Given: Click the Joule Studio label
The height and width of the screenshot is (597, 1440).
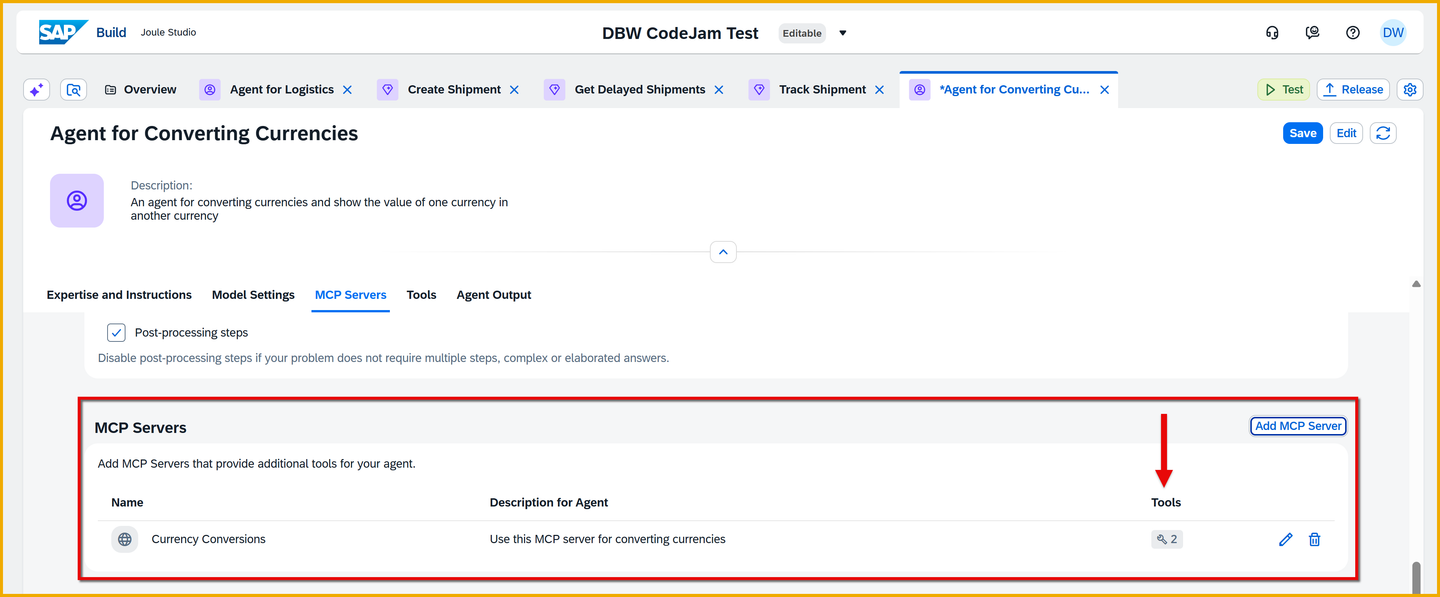Looking at the screenshot, I should coord(169,32).
